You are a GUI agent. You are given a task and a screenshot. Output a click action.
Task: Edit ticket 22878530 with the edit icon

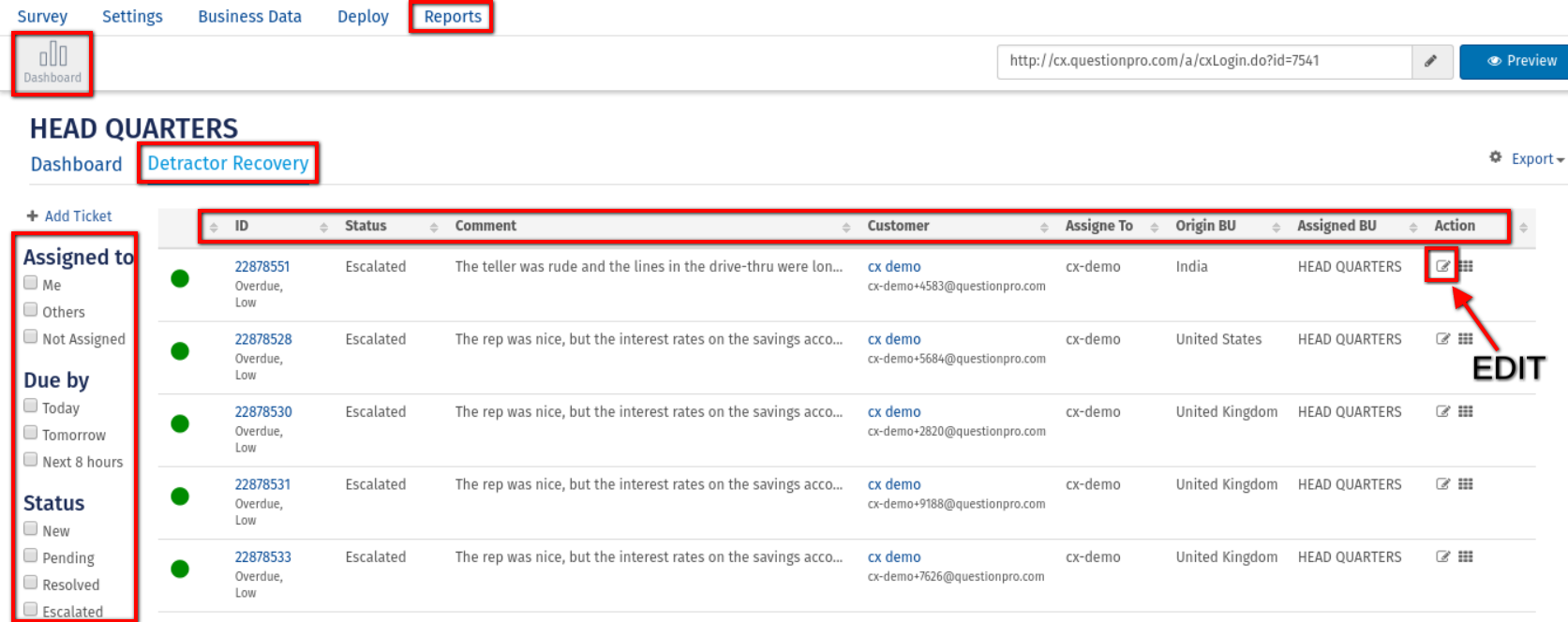1442,411
